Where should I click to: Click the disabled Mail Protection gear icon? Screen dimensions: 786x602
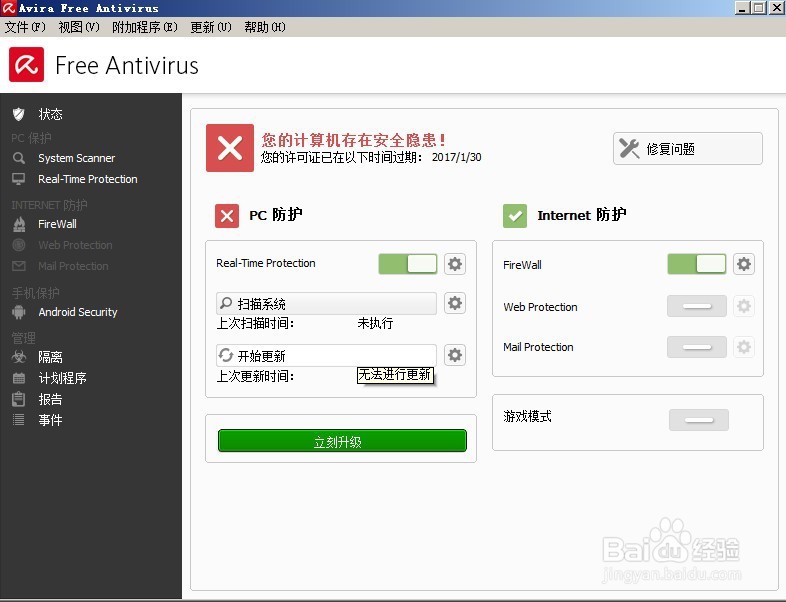[744, 347]
